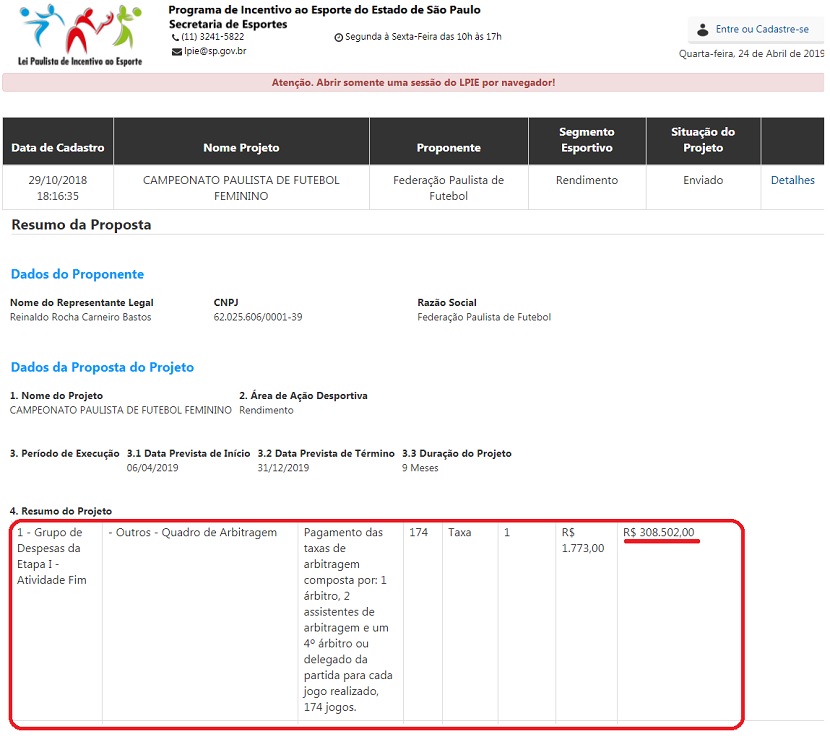Click the name Reinaldo Rocha Carneiro Bastos
This screenshot has width=830, height=739.
click(x=80, y=317)
